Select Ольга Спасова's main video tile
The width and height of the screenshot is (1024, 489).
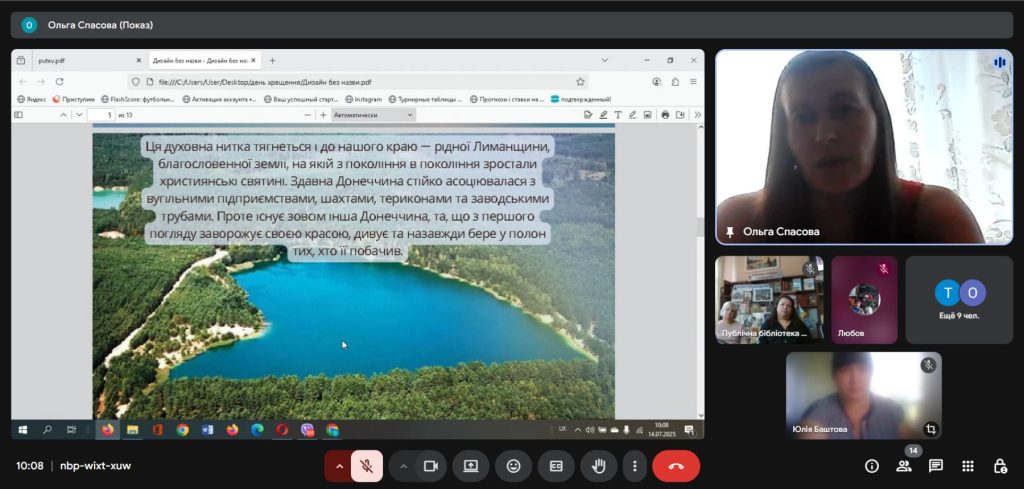864,146
